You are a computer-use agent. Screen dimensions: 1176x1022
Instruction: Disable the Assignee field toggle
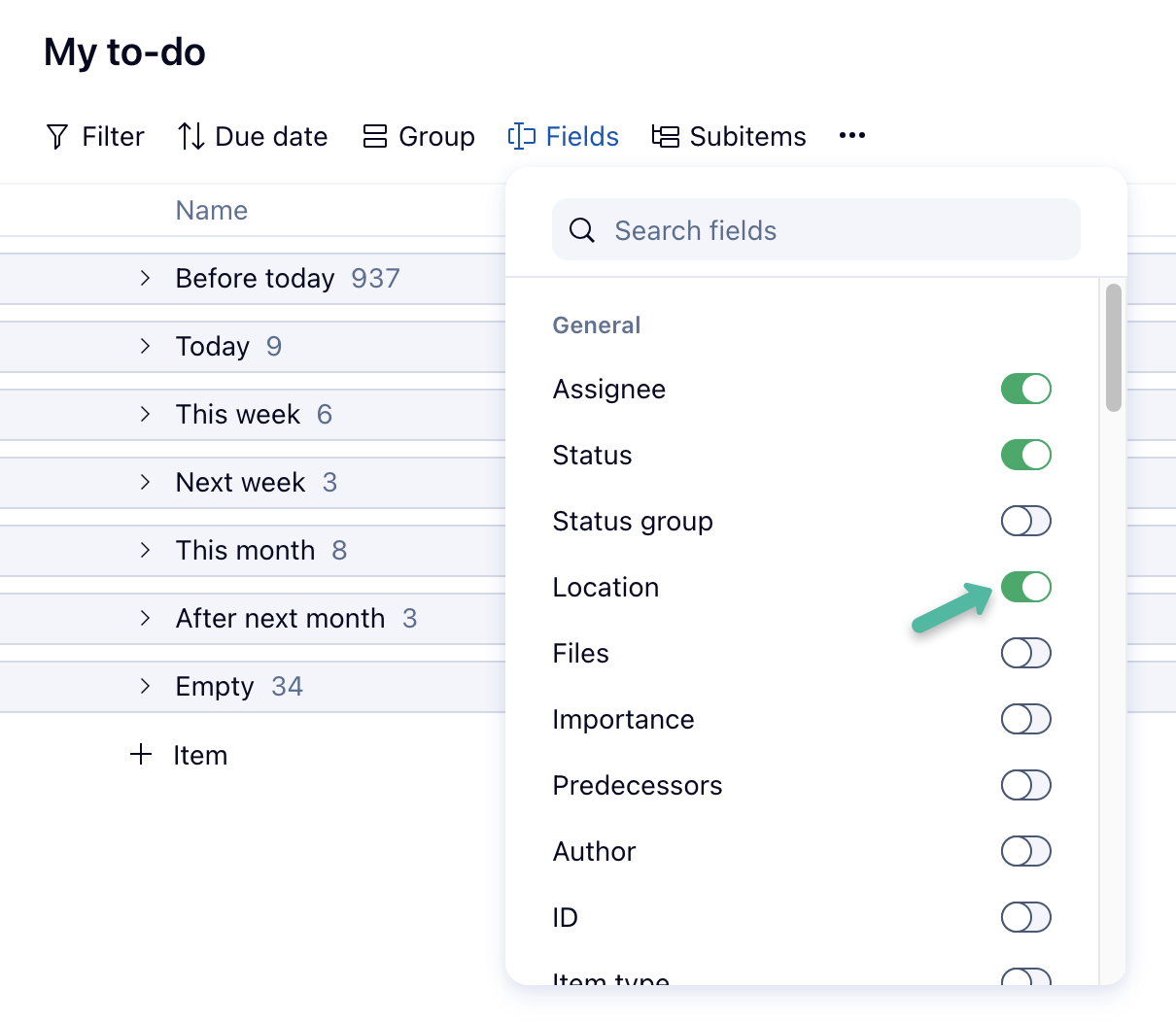tap(1026, 389)
